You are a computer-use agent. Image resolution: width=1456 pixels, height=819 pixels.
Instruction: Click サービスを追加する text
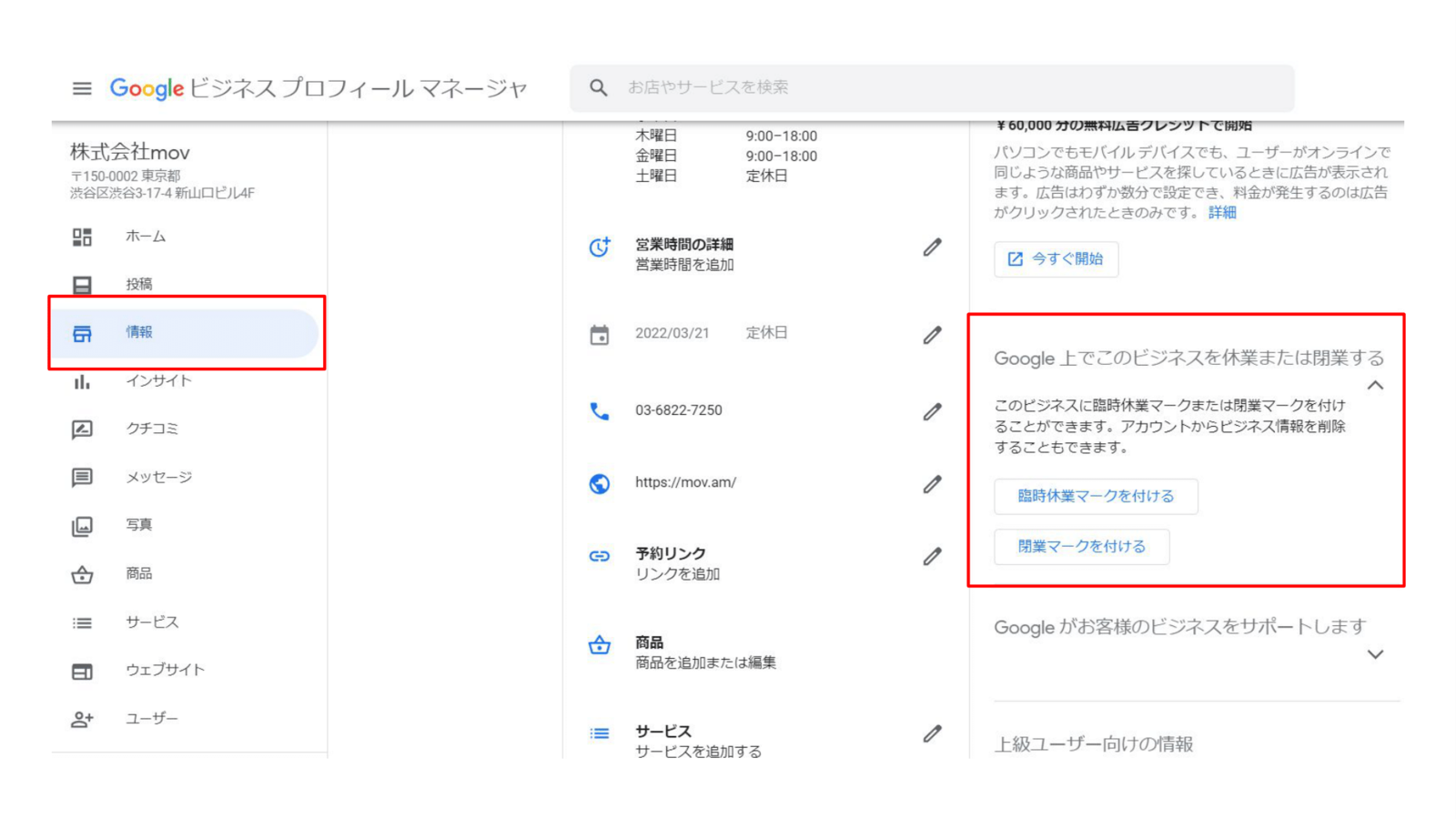pos(698,752)
